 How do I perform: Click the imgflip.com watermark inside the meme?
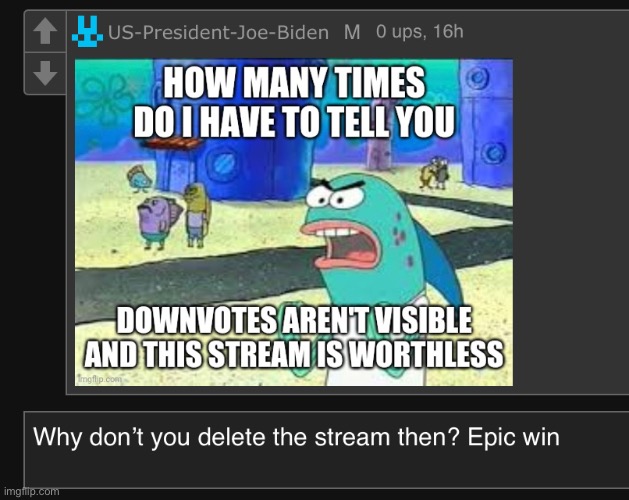(99, 378)
